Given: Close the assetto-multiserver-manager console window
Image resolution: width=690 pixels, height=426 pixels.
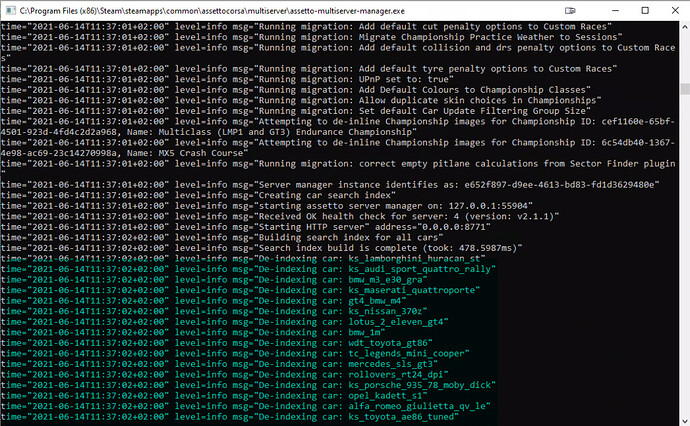Looking at the screenshot, I should tap(675, 11).
